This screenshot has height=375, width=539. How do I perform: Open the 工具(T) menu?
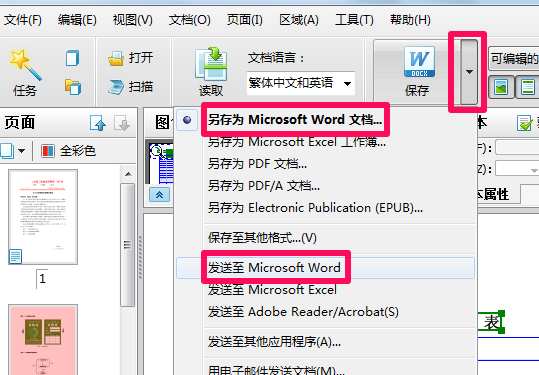pos(354,20)
